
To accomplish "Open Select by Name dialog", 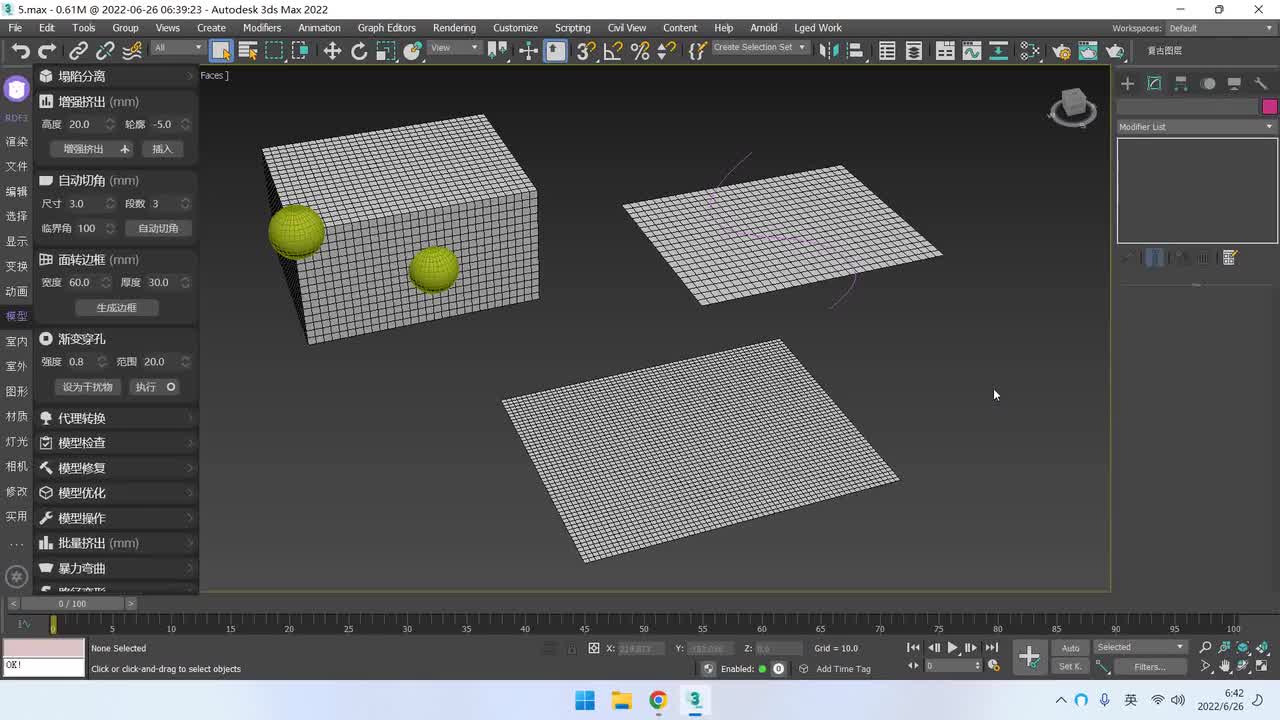I will tap(248, 51).
